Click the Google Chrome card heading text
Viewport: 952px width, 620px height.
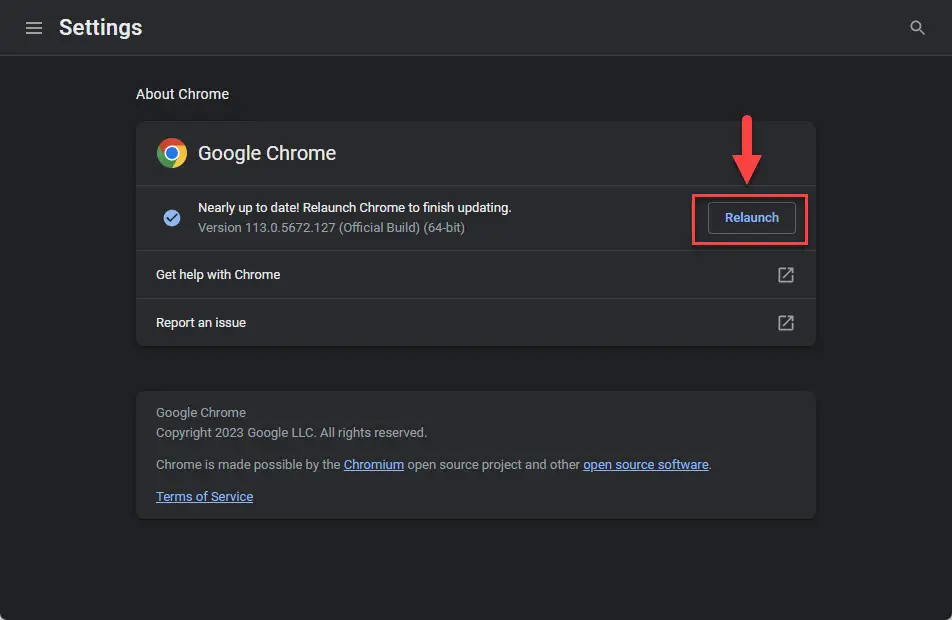267,153
